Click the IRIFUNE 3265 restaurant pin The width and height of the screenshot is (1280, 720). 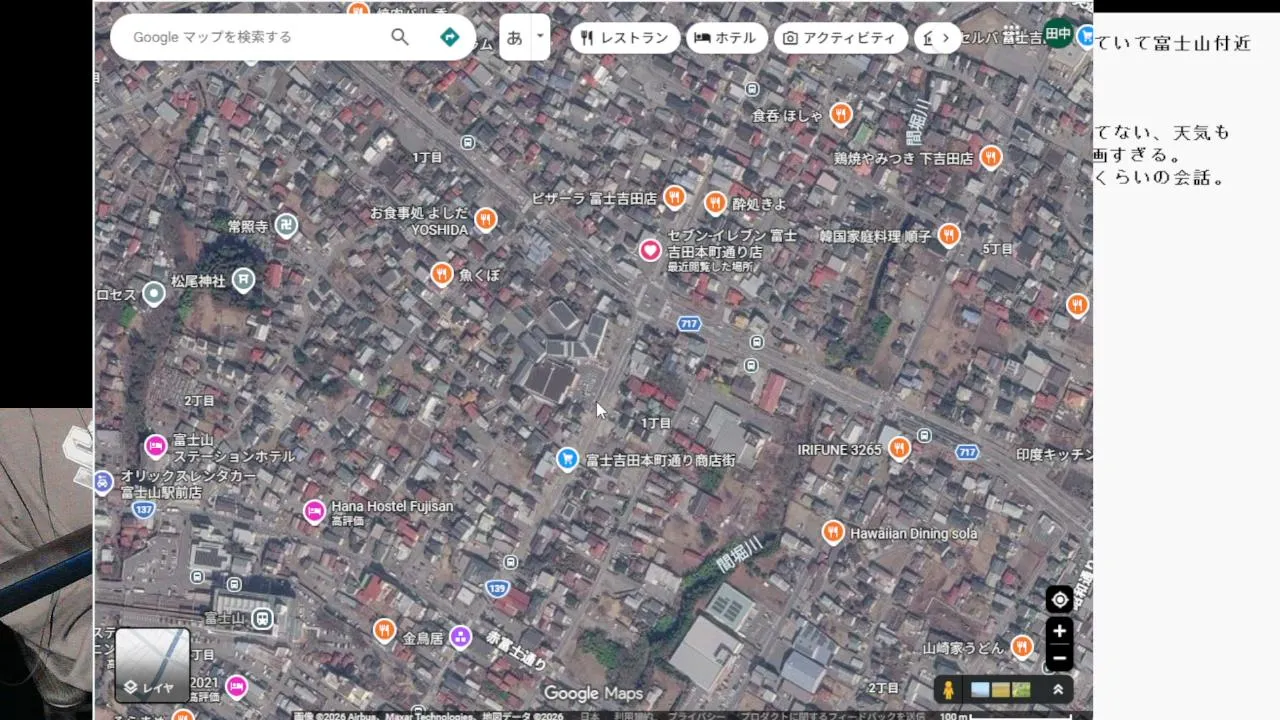900,448
